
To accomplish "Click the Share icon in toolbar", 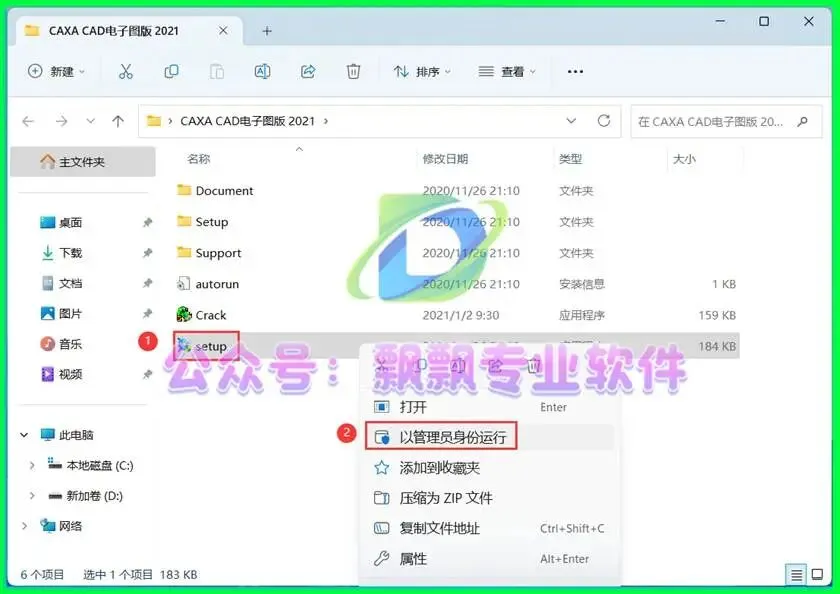I will pyautogui.click(x=308, y=71).
